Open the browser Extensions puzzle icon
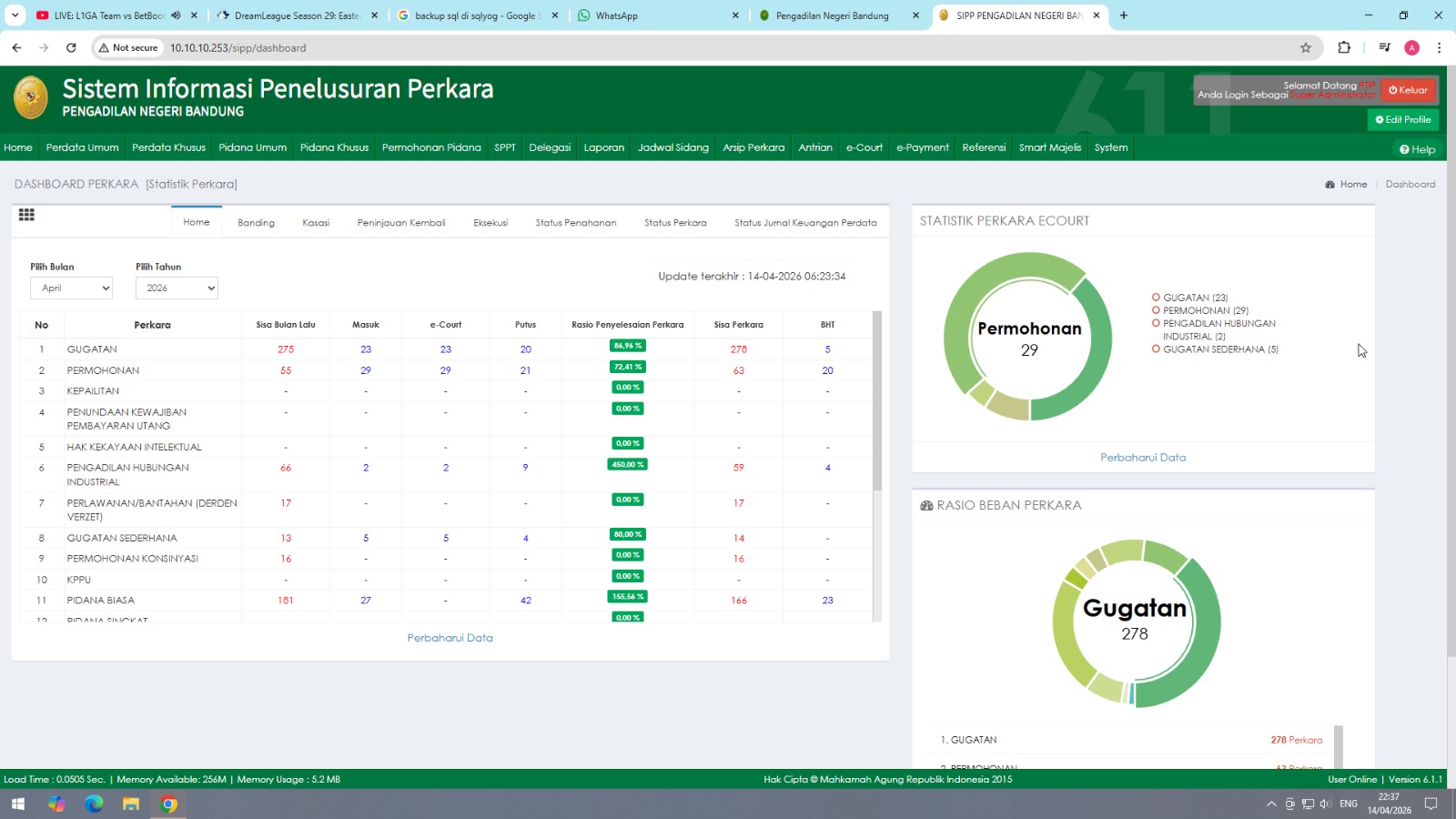Image resolution: width=1456 pixels, height=819 pixels. point(1344,48)
